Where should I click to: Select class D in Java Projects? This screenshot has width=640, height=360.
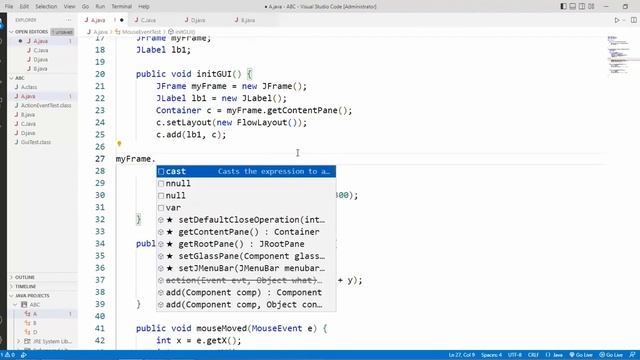coord(35,332)
